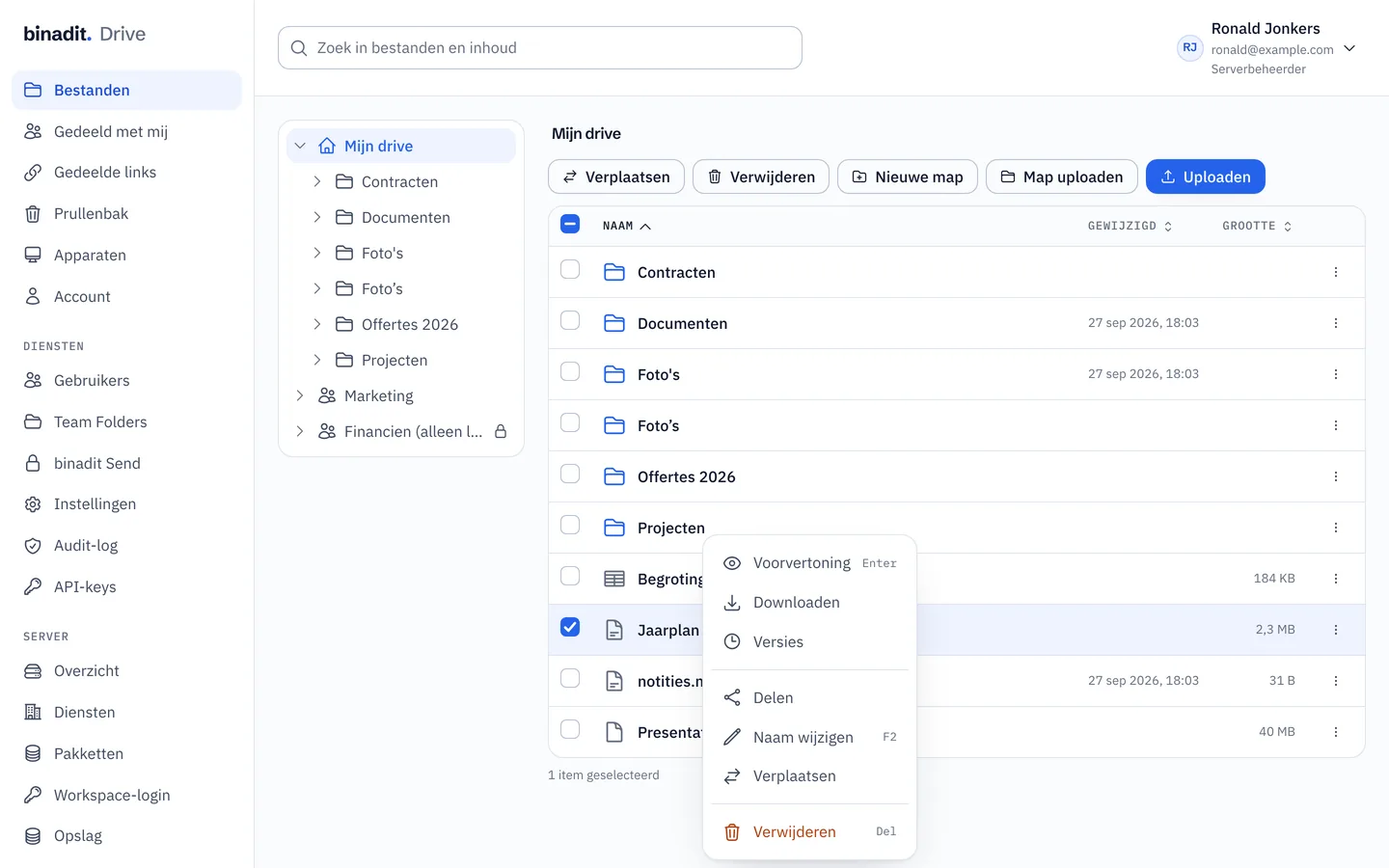The width and height of the screenshot is (1389, 868).
Task: Choose Voorvertoning from context menu
Action: (810, 563)
